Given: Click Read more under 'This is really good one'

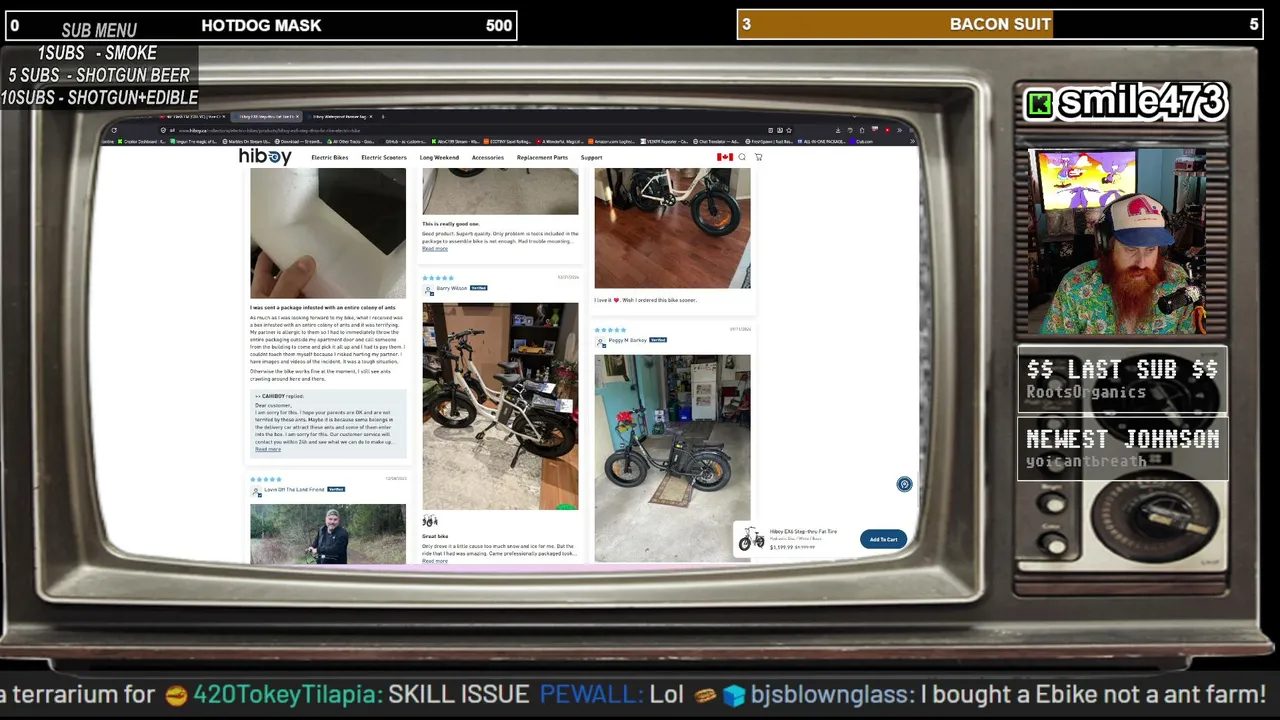Looking at the screenshot, I should [x=435, y=249].
